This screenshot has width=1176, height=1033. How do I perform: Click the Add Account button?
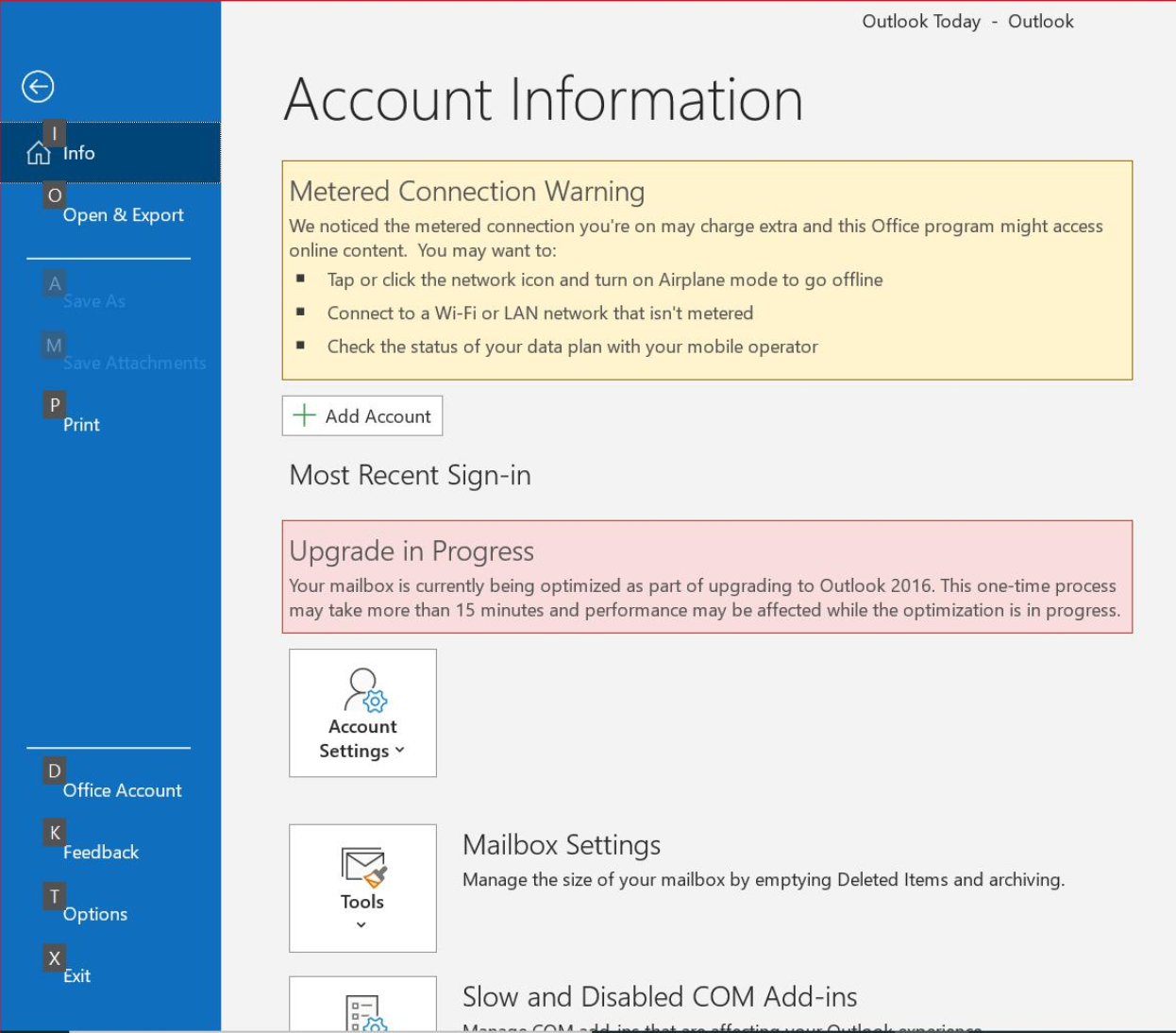[x=362, y=415]
